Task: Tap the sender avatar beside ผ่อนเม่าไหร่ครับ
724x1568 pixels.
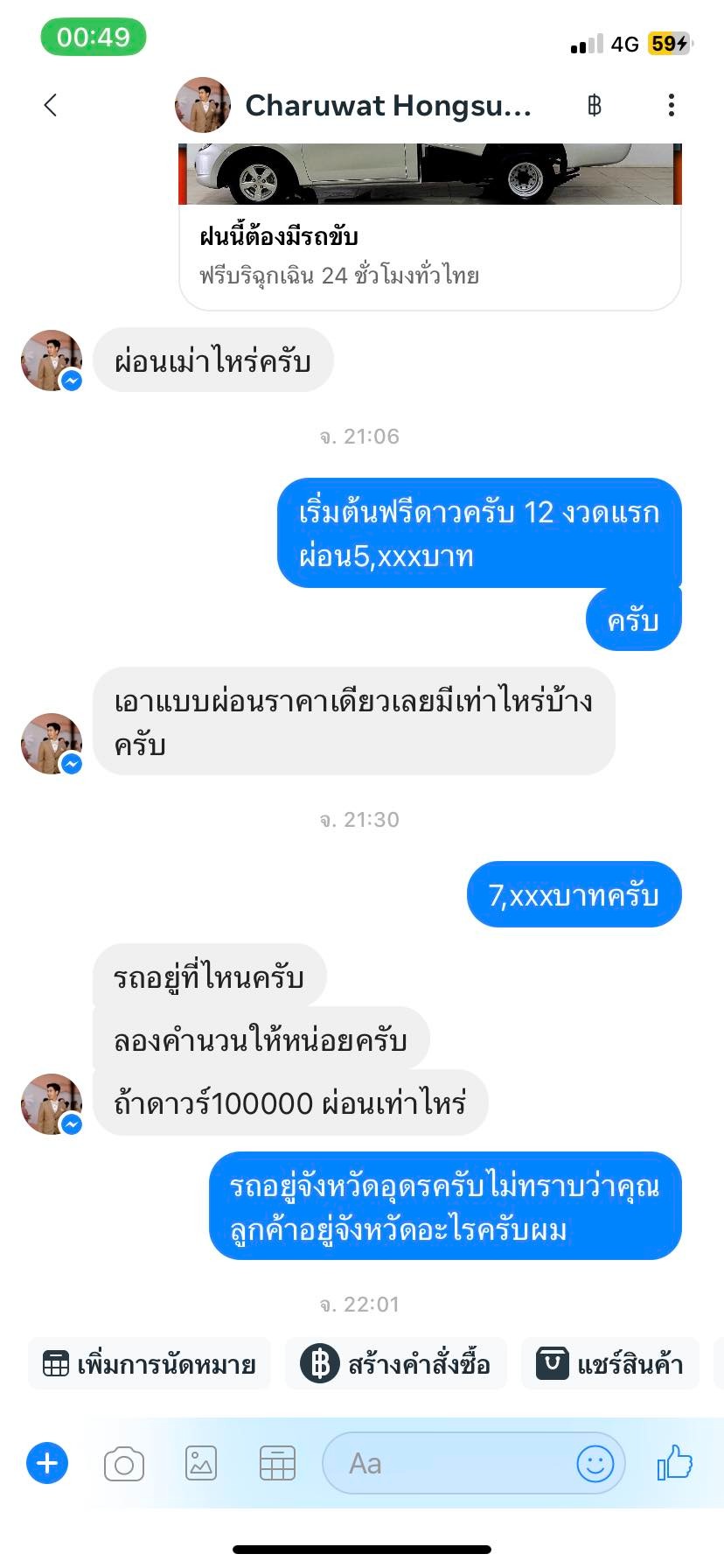Action: pos(52,360)
